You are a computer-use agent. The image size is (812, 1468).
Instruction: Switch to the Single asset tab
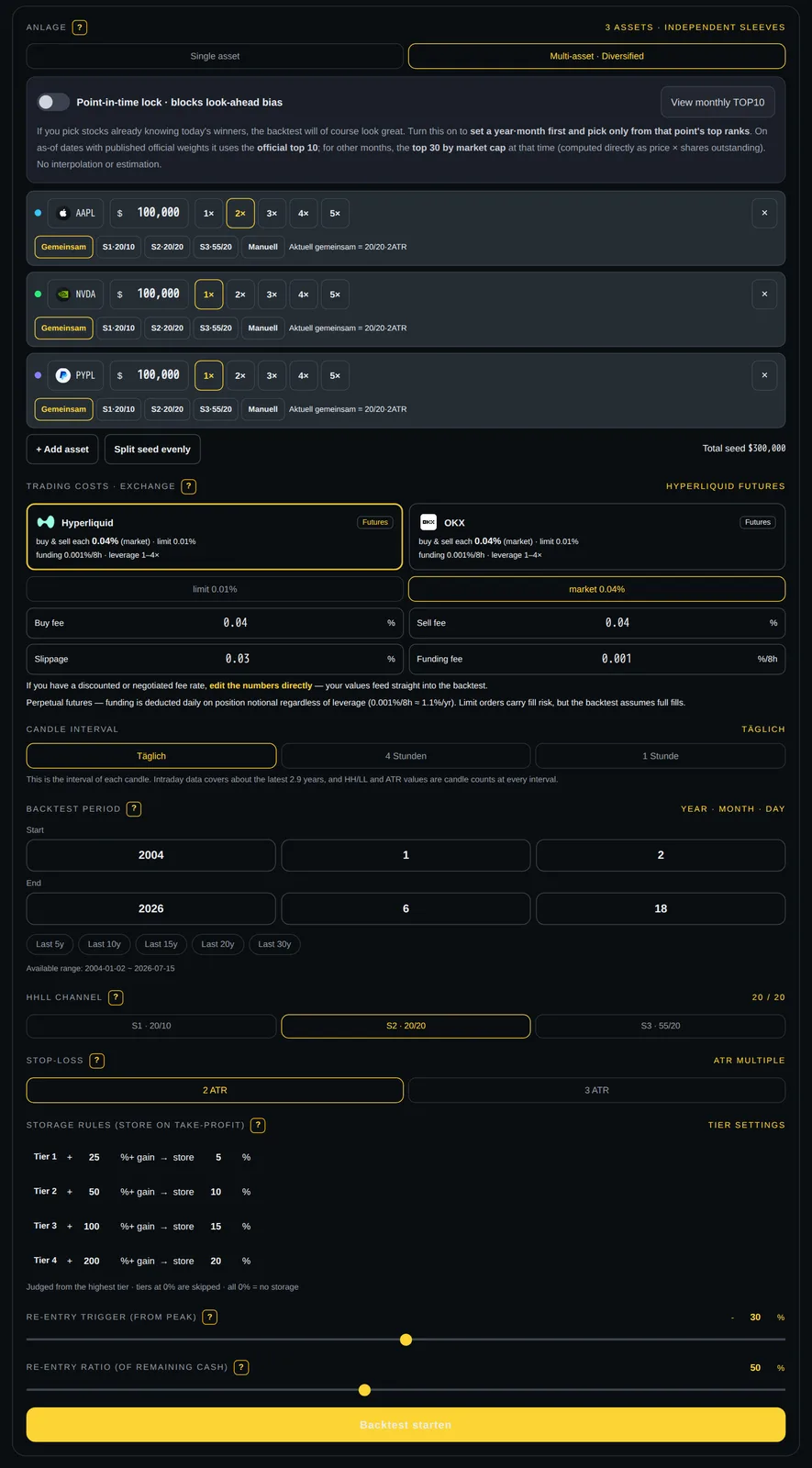215,56
